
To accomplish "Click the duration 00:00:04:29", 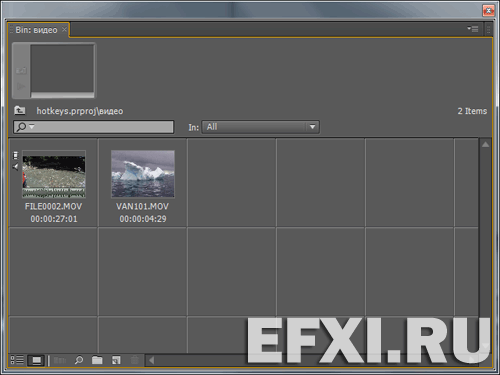I will pos(143,219).
